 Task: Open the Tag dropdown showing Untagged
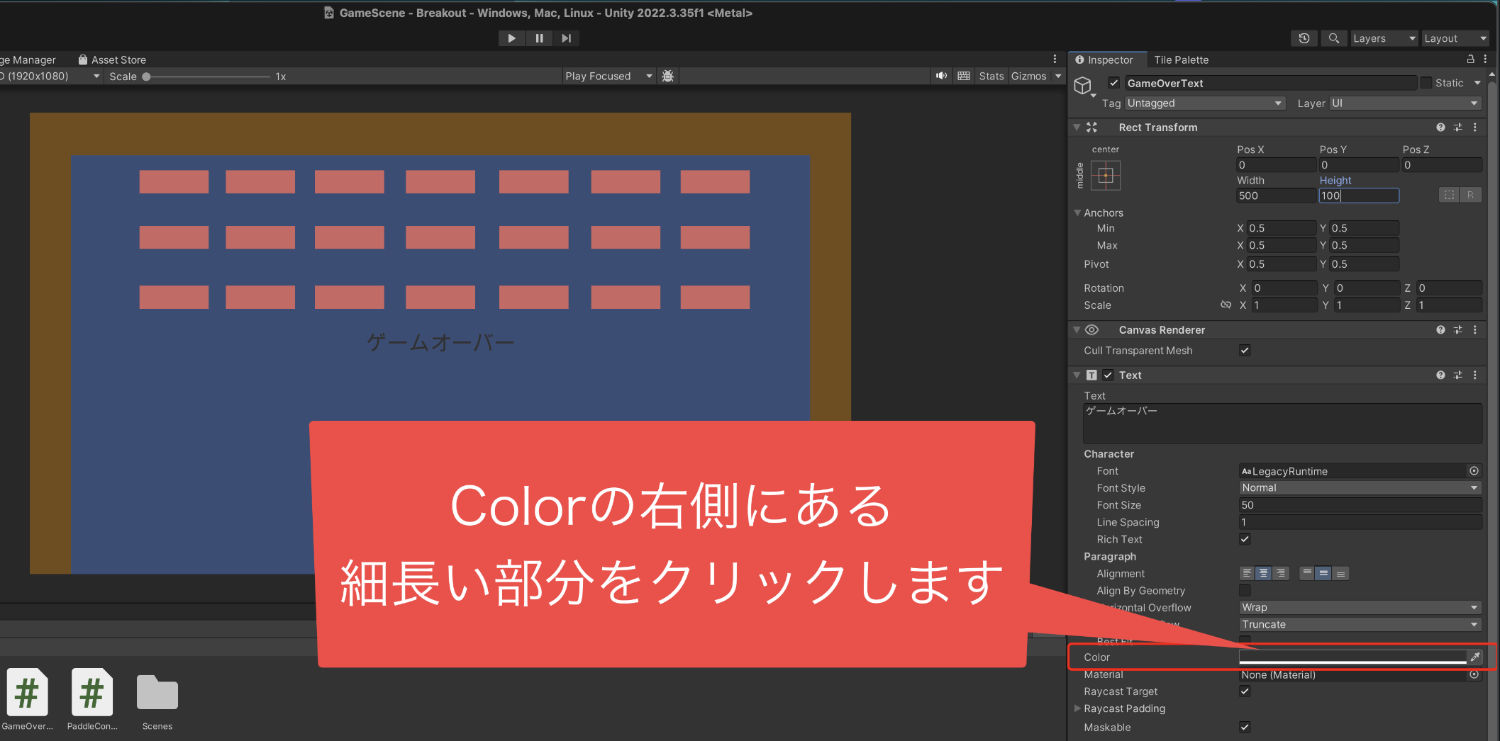coord(1205,103)
